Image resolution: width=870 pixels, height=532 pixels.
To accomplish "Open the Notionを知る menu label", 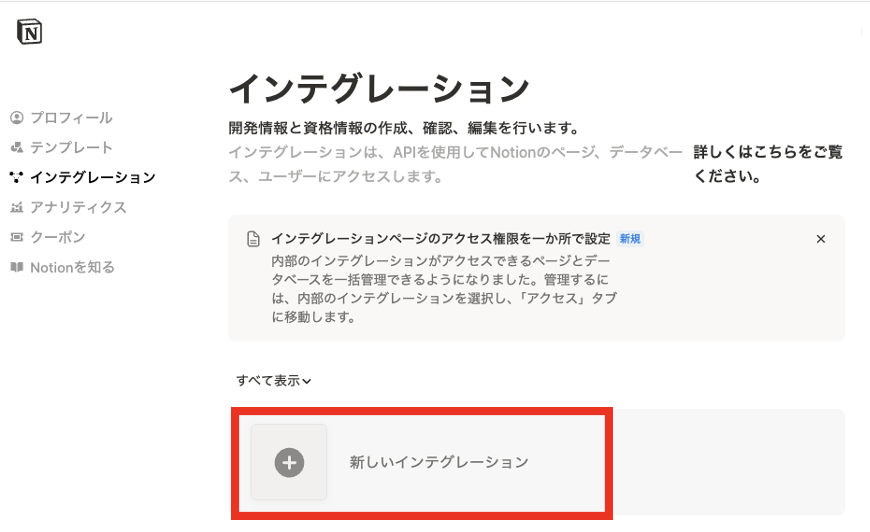I will (72, 268).
